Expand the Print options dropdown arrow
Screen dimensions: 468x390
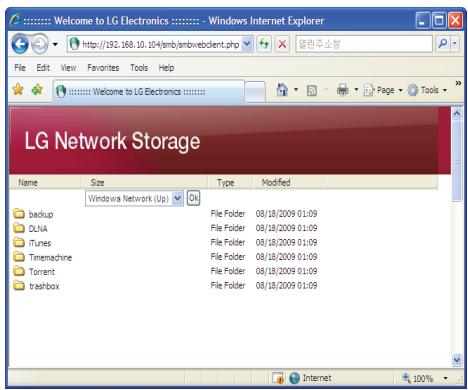click(356, 90)
